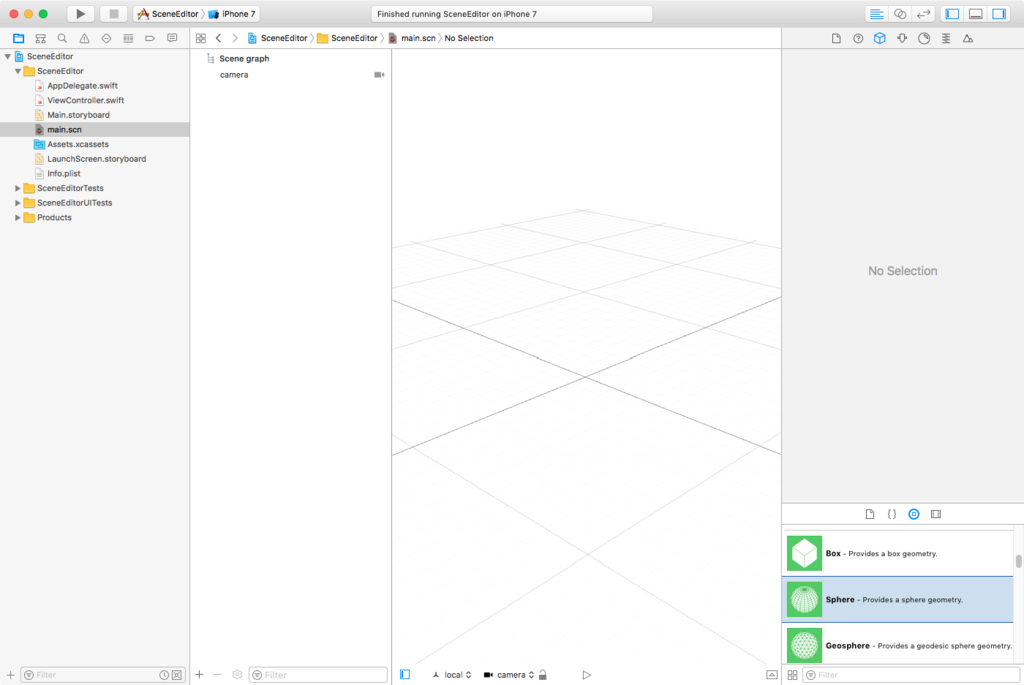Show the media library
The width and height of the screenshot is (1024, 685).
tap(936, 515)
